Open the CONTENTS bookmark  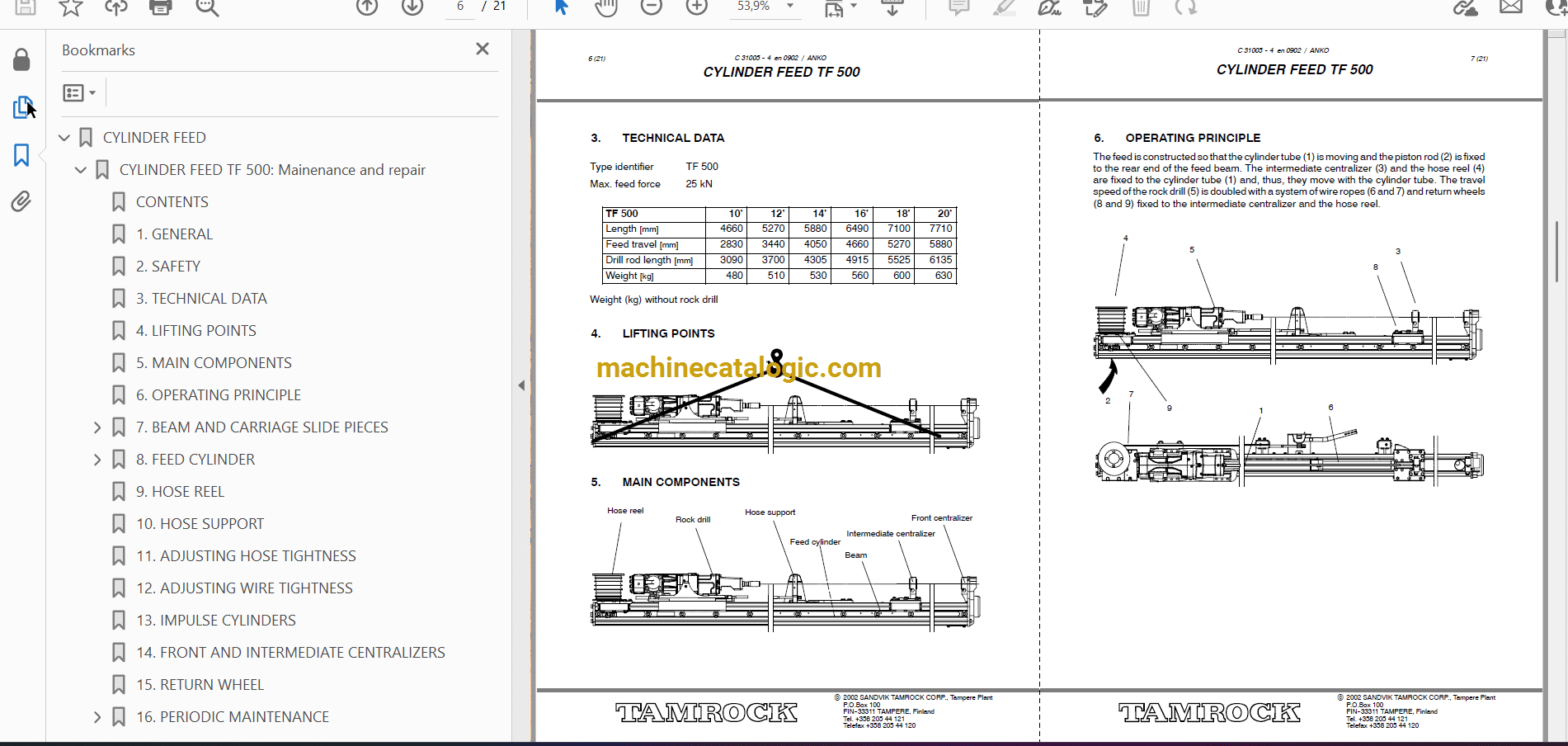tap(172, 202)
